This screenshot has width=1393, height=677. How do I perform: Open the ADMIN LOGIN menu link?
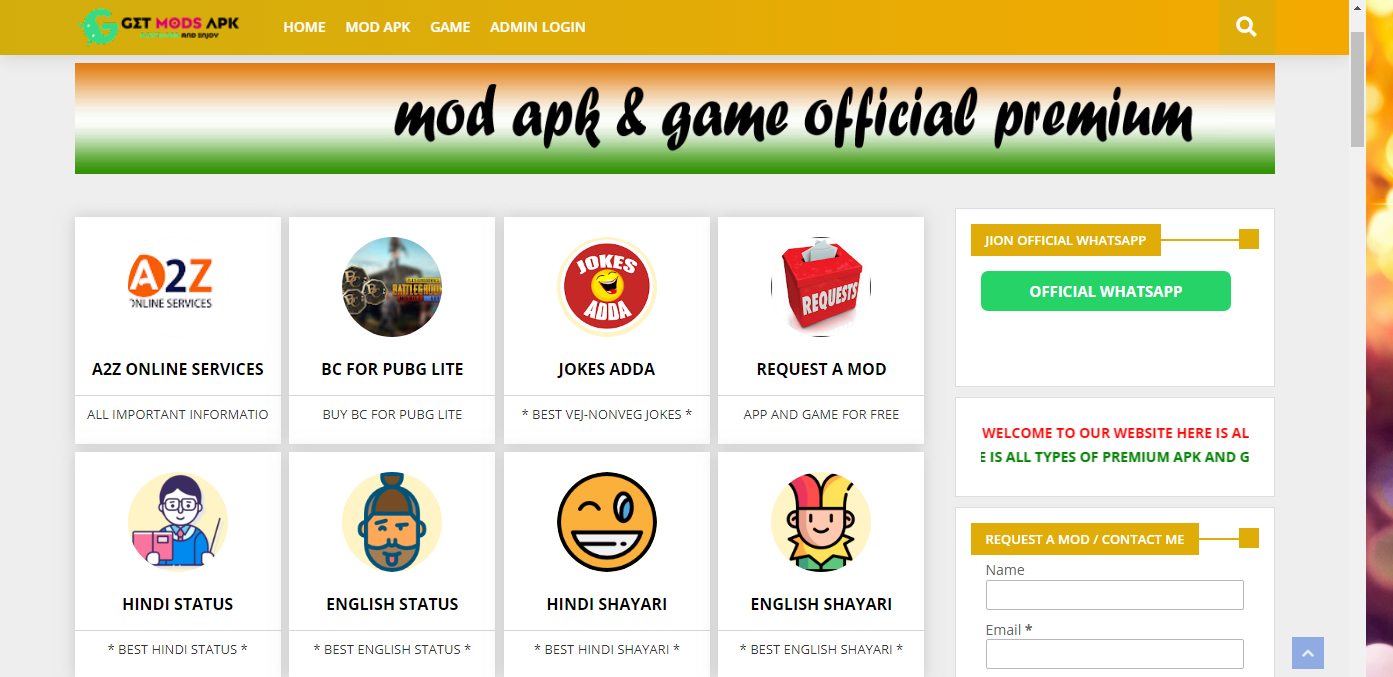[x=538, y=27]
